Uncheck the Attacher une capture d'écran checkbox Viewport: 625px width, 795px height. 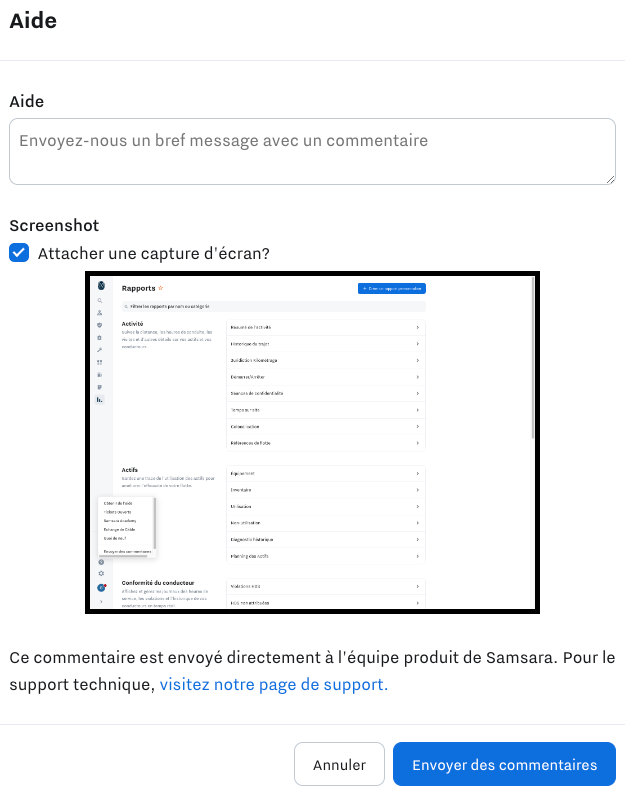pos(19,252)
